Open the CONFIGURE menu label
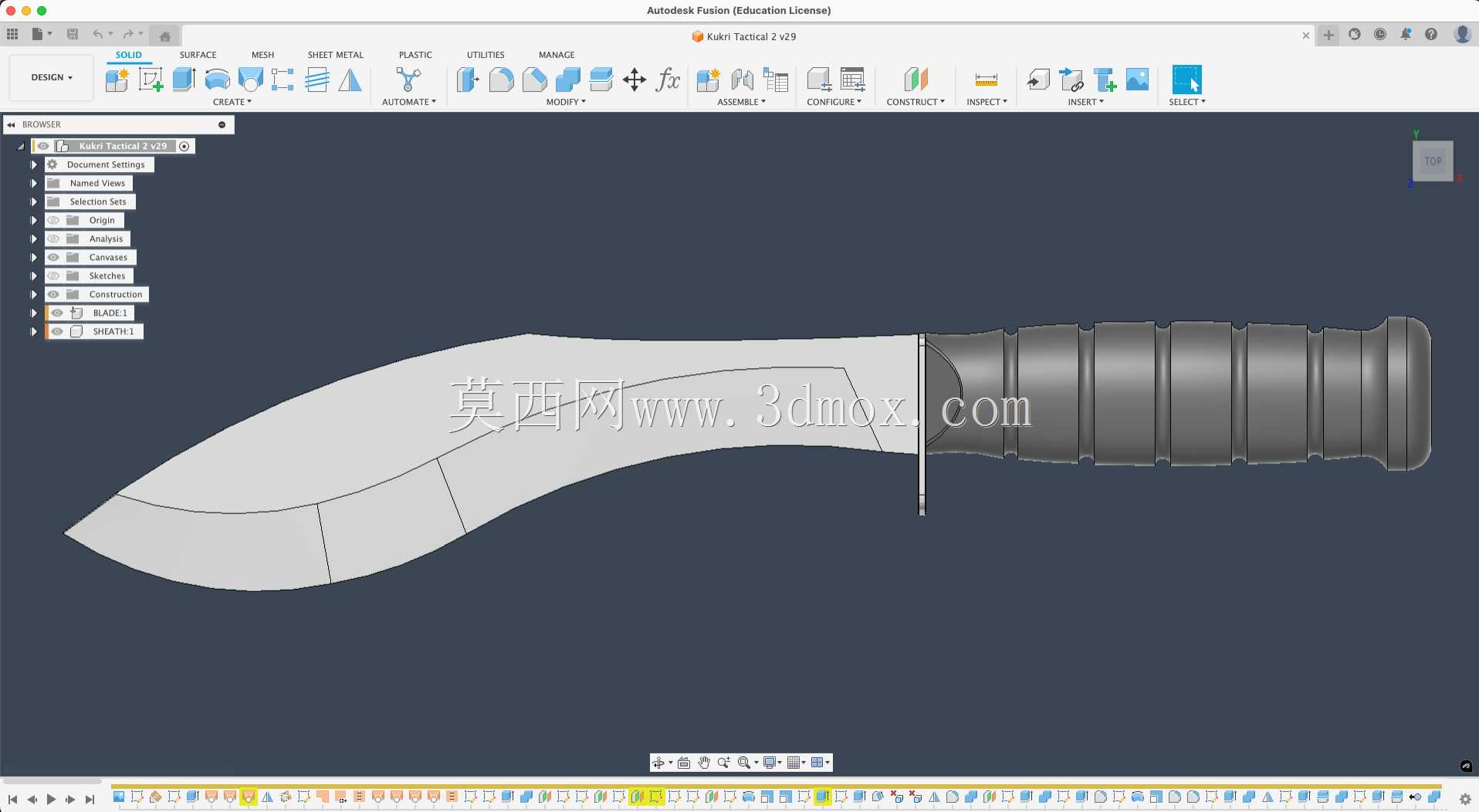 (834, 102)
